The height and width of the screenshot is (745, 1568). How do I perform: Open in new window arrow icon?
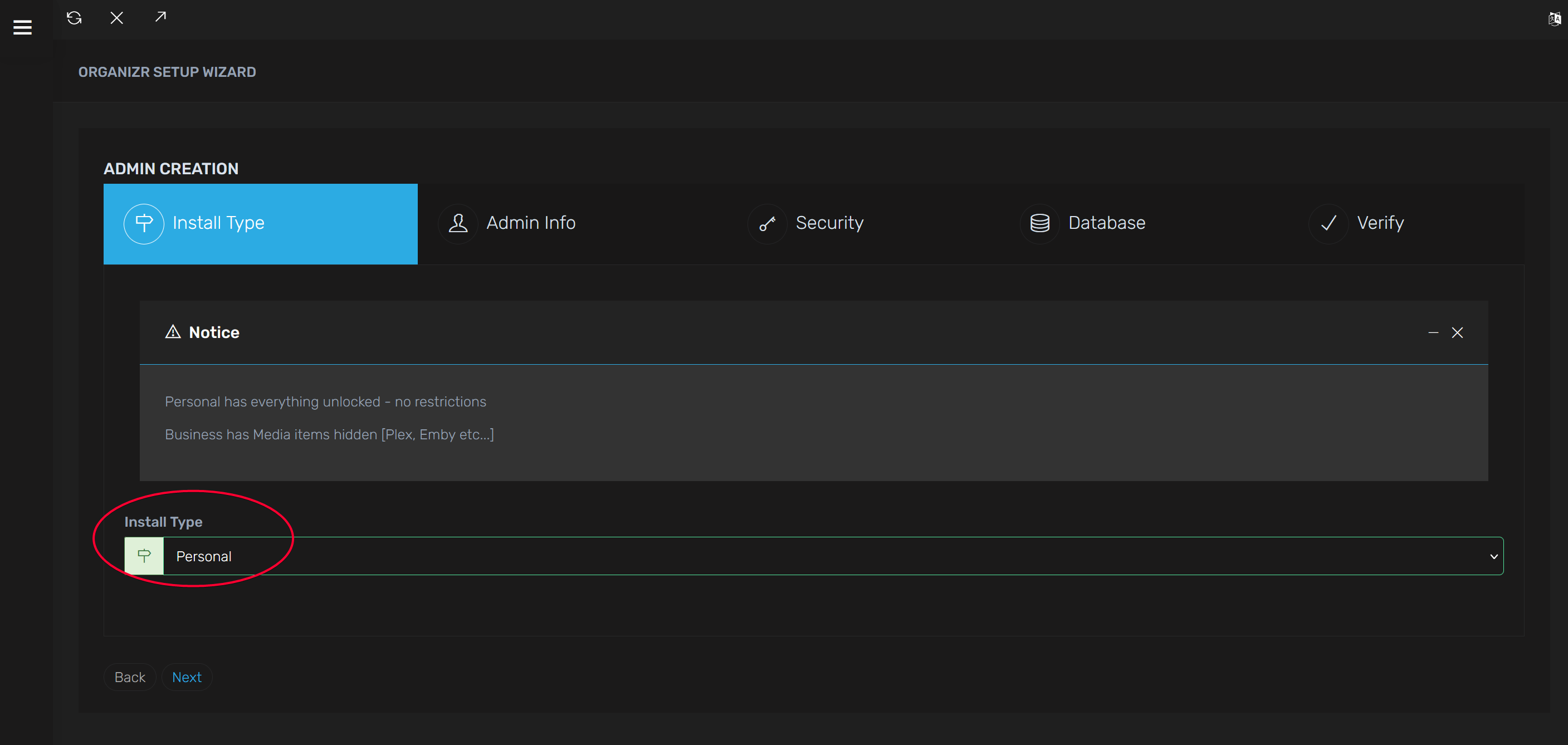click(160, 17)
